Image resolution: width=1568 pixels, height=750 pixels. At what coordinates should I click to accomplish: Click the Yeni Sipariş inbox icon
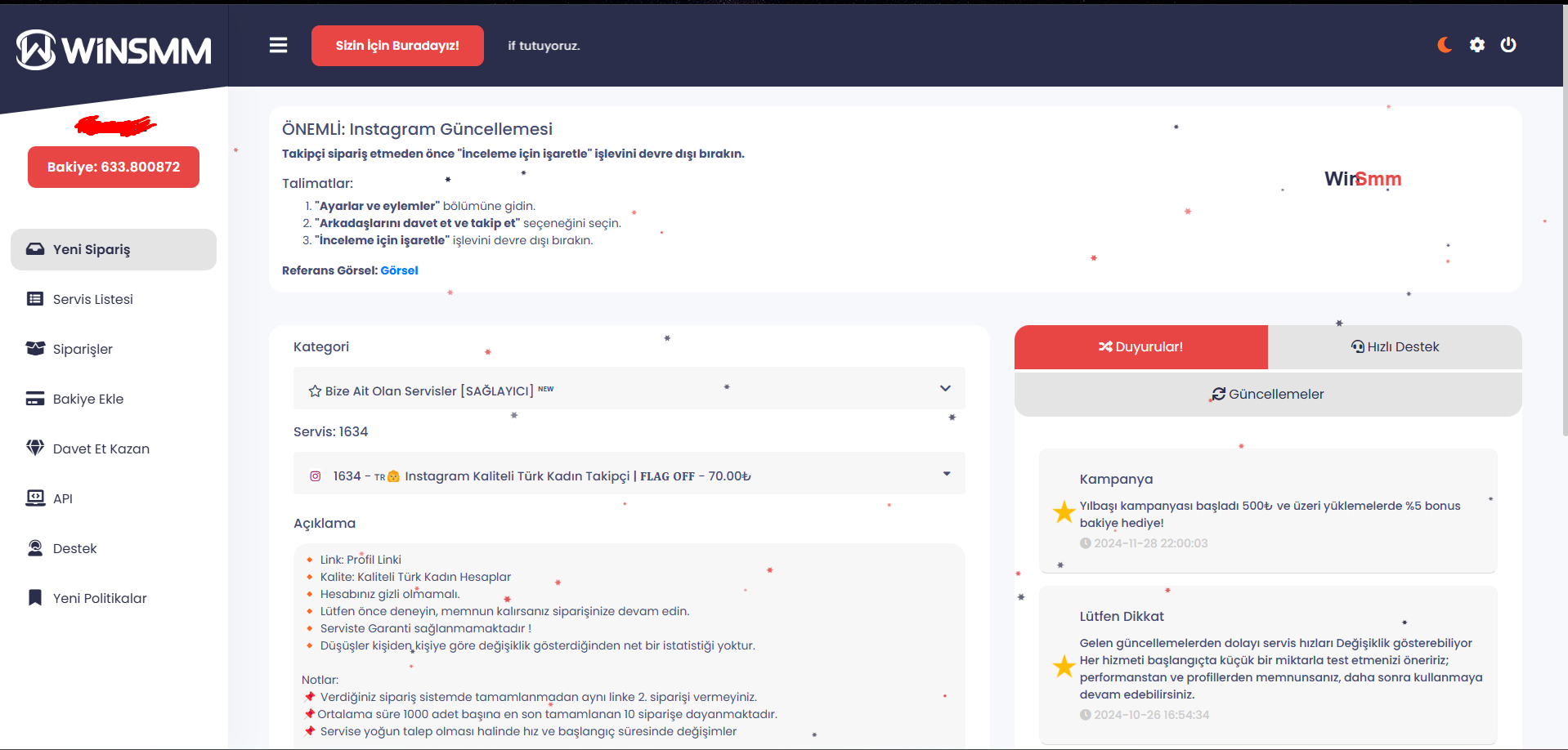tap(35, 249)
